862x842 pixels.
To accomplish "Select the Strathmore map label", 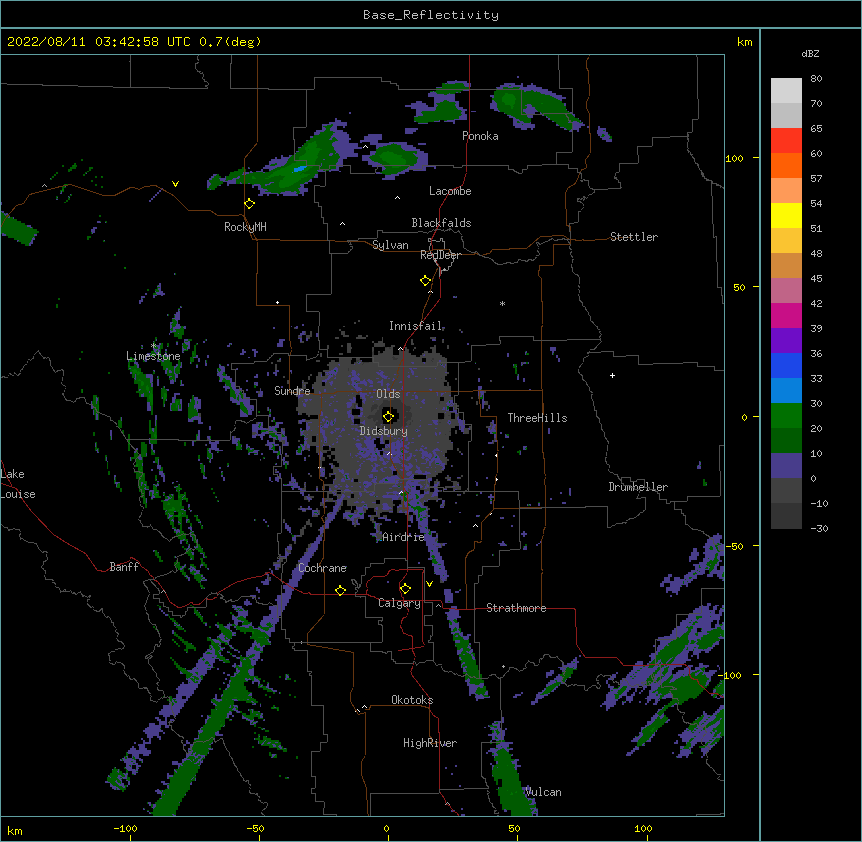I will point(516,608).
